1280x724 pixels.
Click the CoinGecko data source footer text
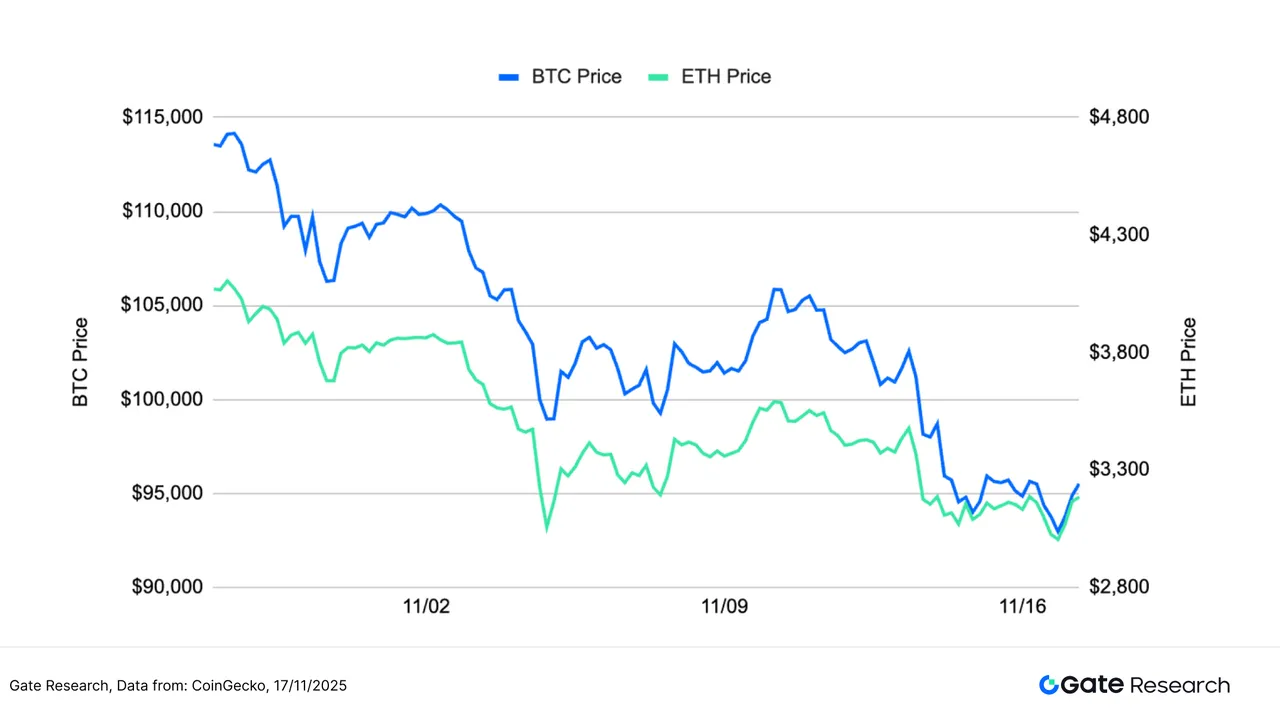point(179,686)
